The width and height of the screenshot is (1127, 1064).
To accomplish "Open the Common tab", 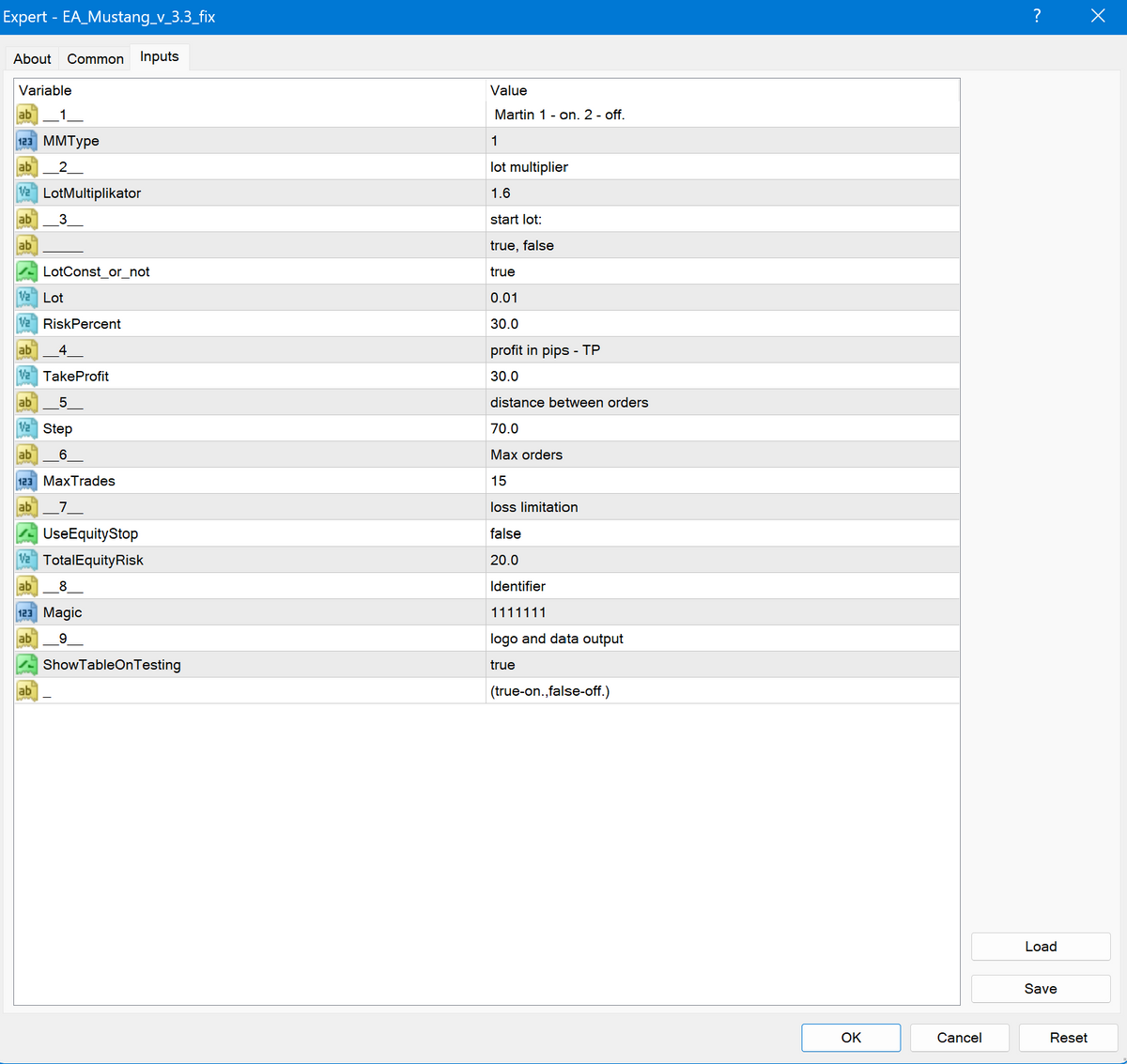I will (95, 58).
